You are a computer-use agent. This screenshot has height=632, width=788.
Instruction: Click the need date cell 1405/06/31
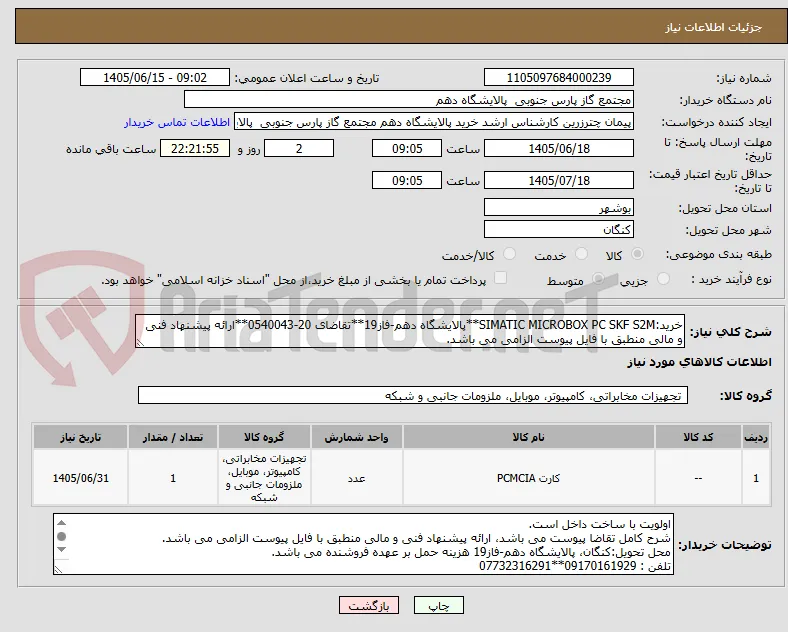[80, 478]
